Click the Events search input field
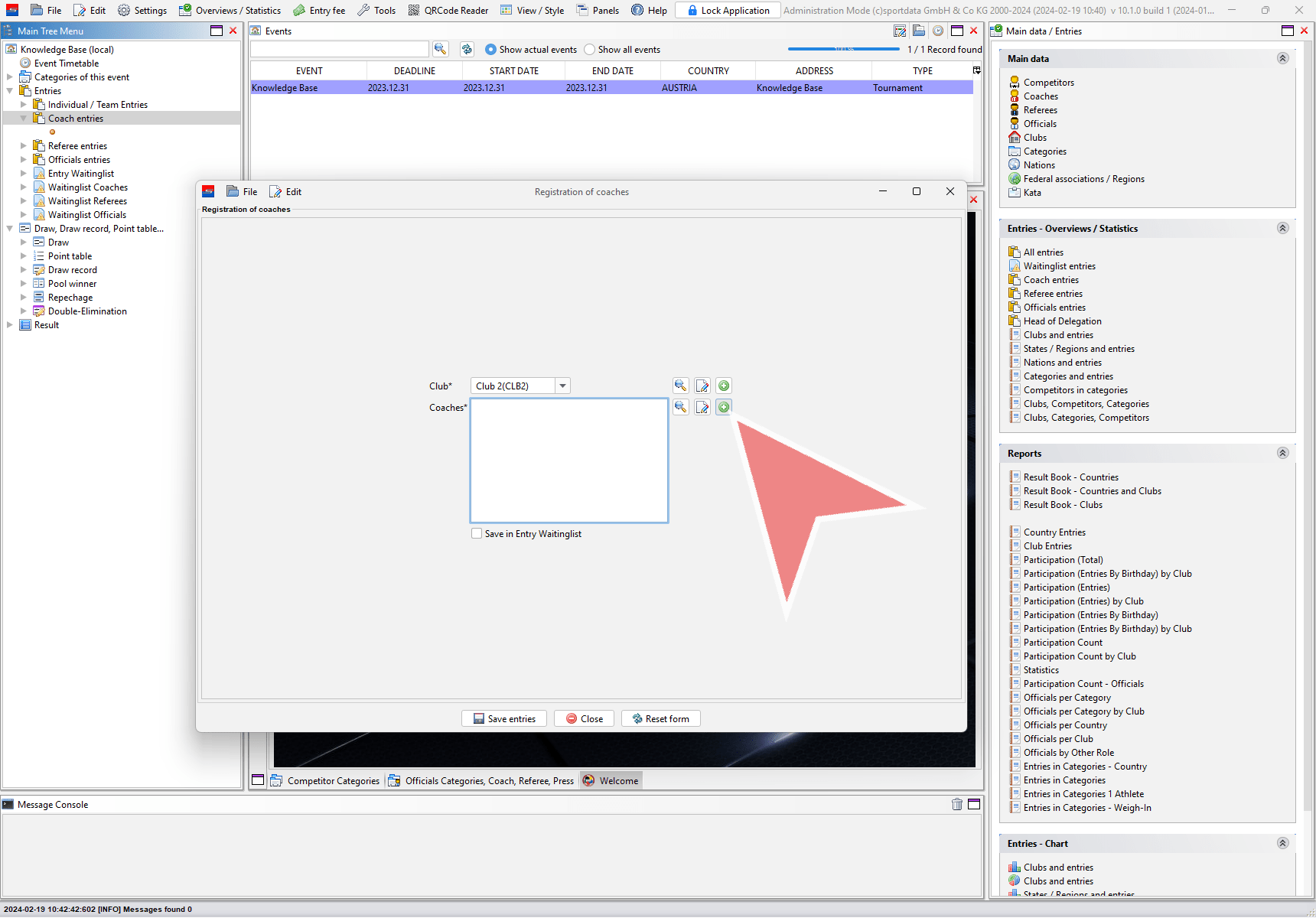Viewport: 1316px width, 918px height. 340,49
